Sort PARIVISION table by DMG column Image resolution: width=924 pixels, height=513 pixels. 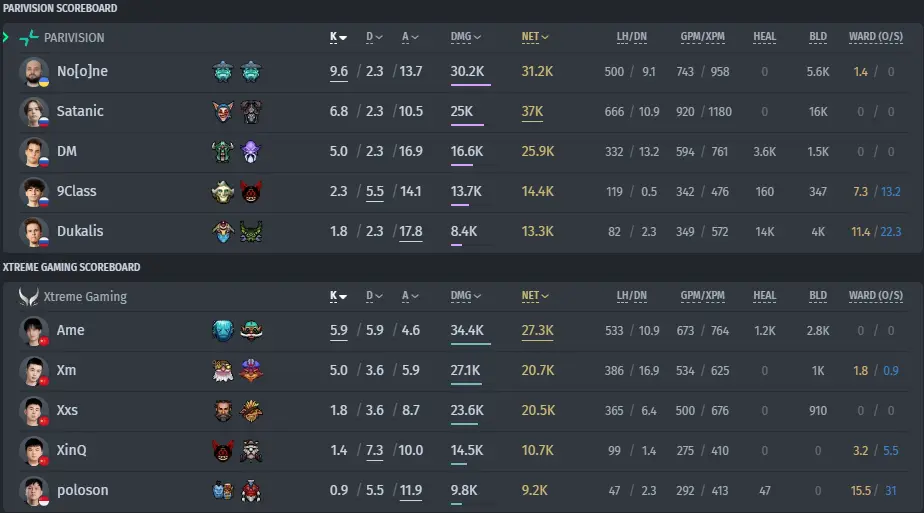[x=466, y=37]
